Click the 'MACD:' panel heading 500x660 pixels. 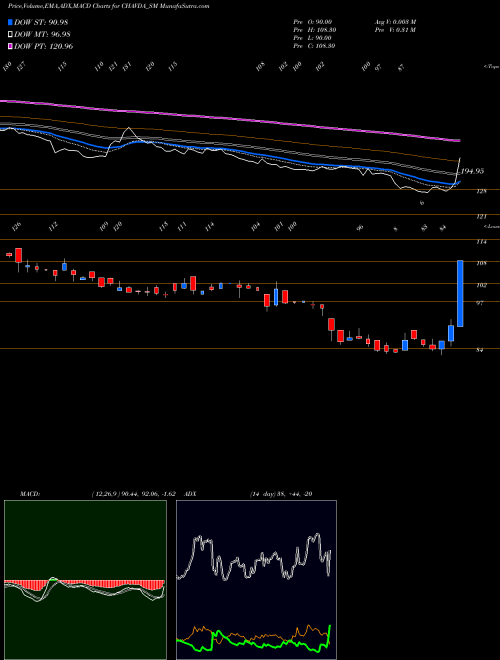pyautogui.click(x=29, y=494)
